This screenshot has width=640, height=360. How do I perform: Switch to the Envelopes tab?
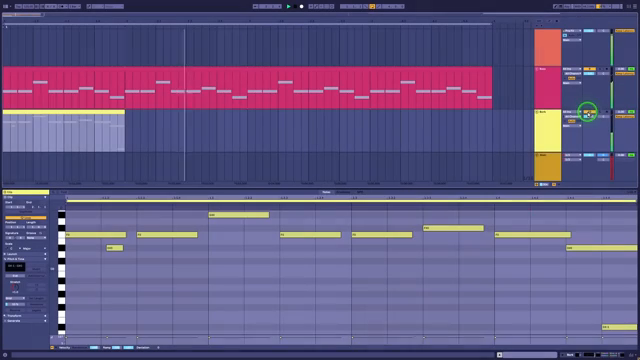coord(343,192)
